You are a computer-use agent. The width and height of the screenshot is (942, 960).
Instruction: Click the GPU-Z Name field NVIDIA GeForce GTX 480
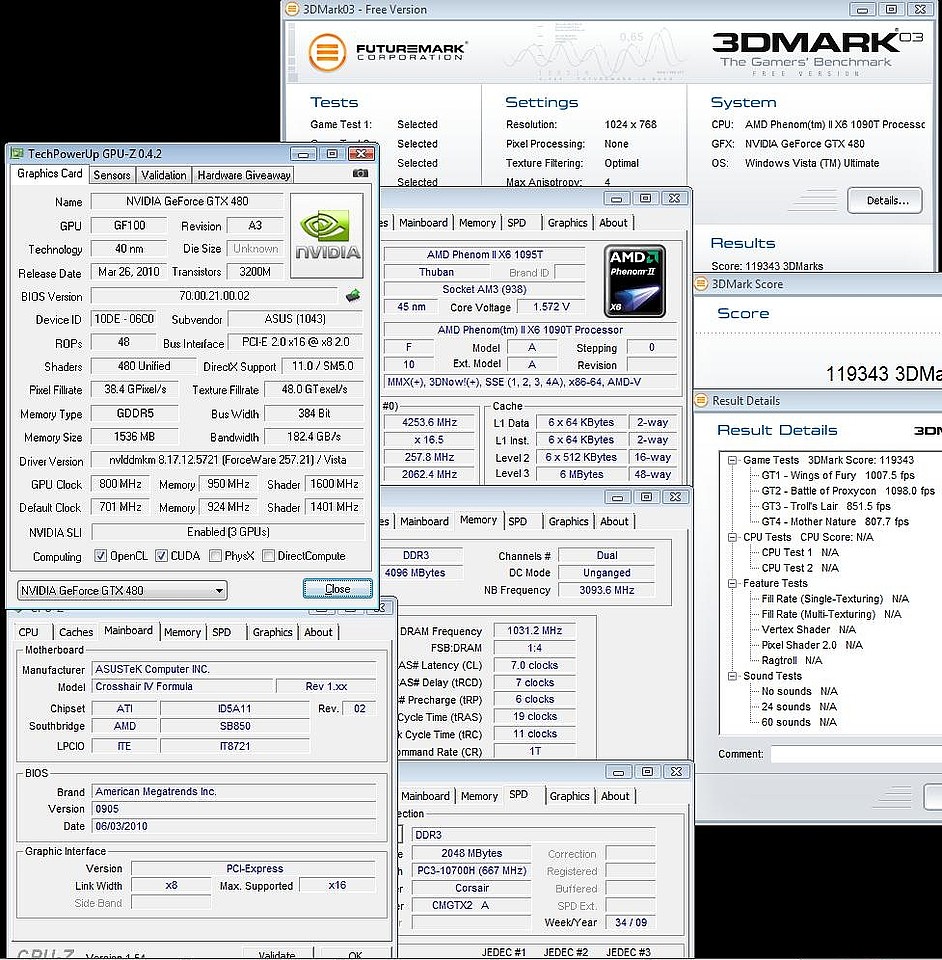click(x=187, y=201)
